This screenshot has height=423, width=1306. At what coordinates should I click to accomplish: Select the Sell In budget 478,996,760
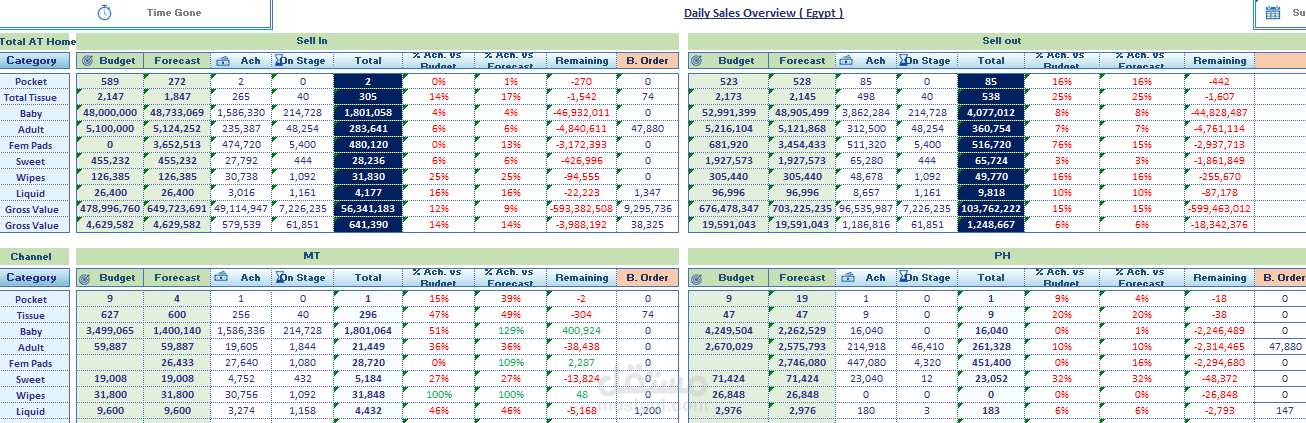tap(110, 209)
